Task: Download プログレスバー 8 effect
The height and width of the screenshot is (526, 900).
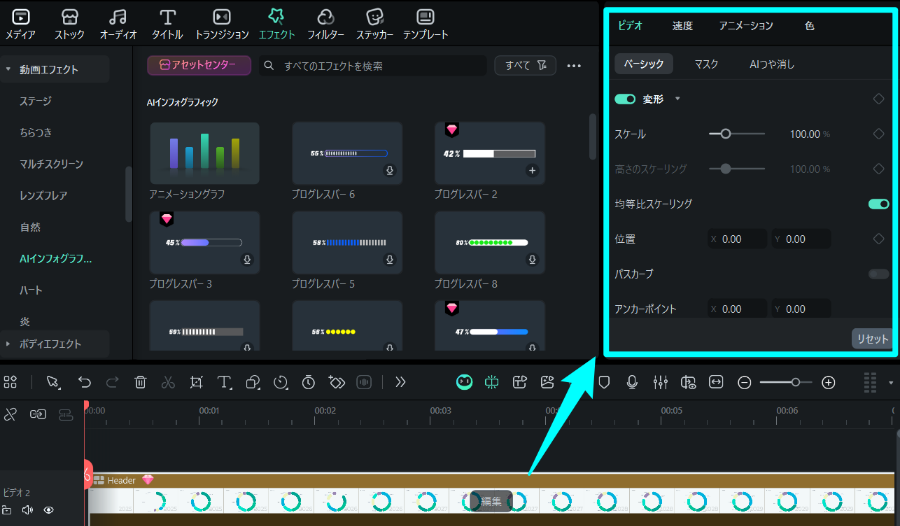Action: pos(532,260)
